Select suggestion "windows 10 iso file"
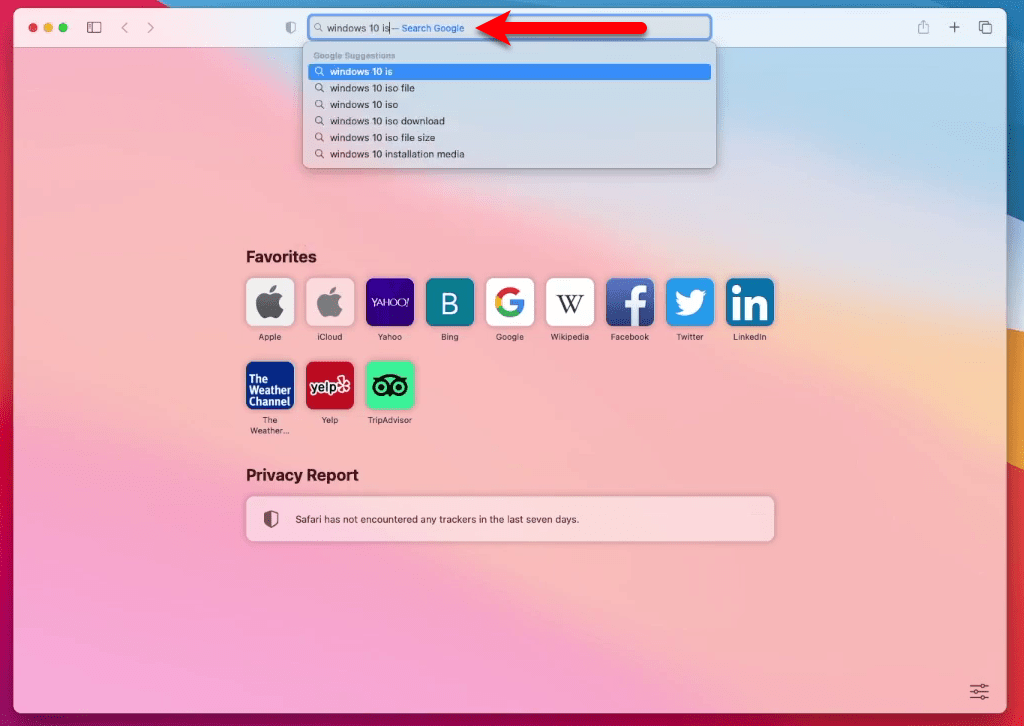The image size is (1024, 726). click(x=509, y=88)
